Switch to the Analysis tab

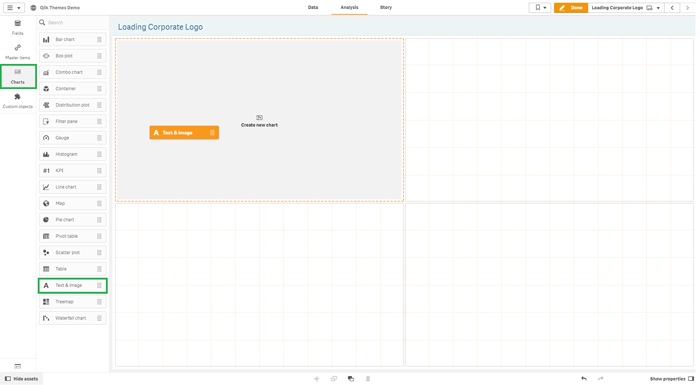[349, 8]
